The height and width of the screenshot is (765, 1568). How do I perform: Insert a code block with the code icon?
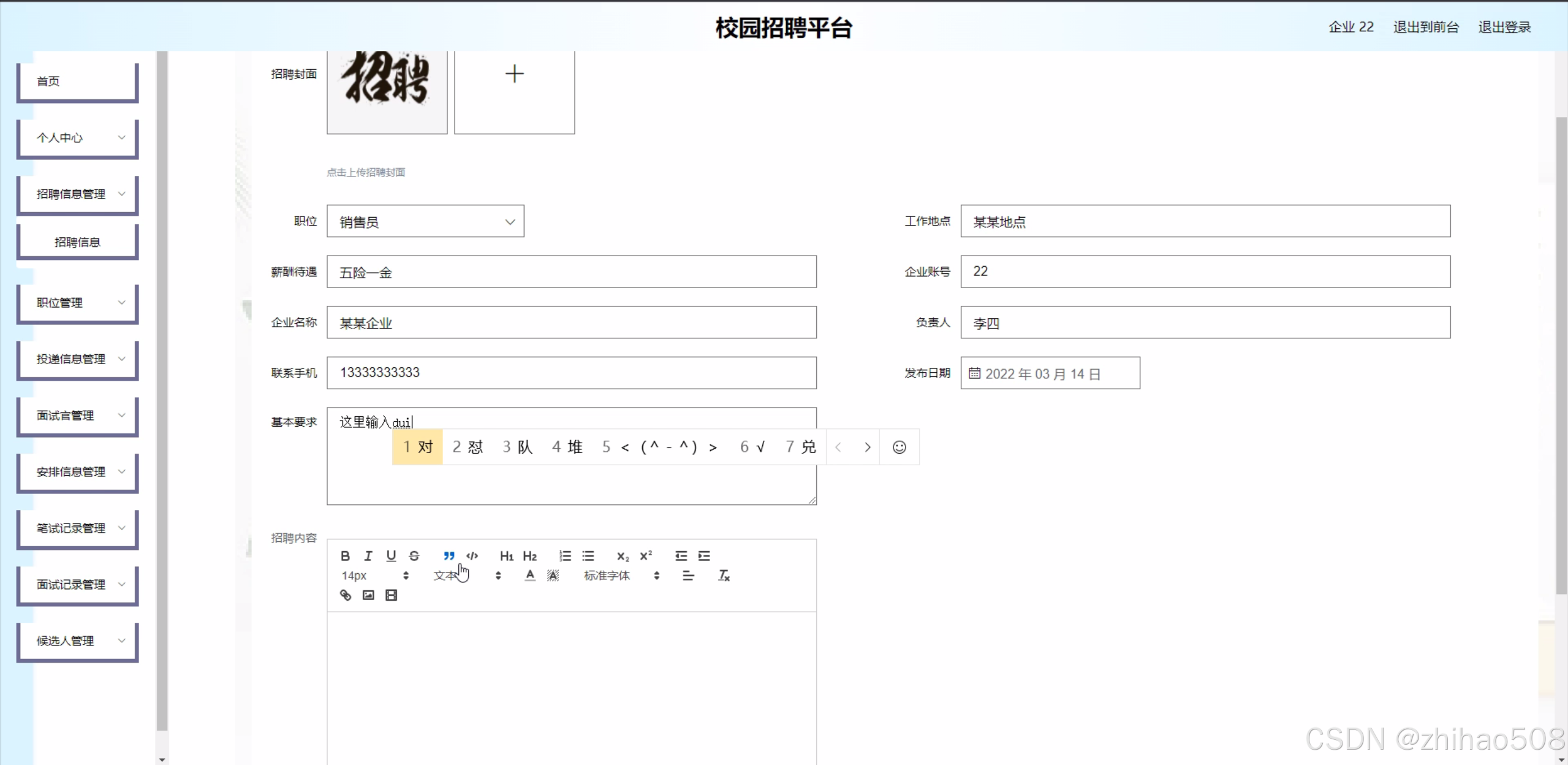(x=472, y=556)
